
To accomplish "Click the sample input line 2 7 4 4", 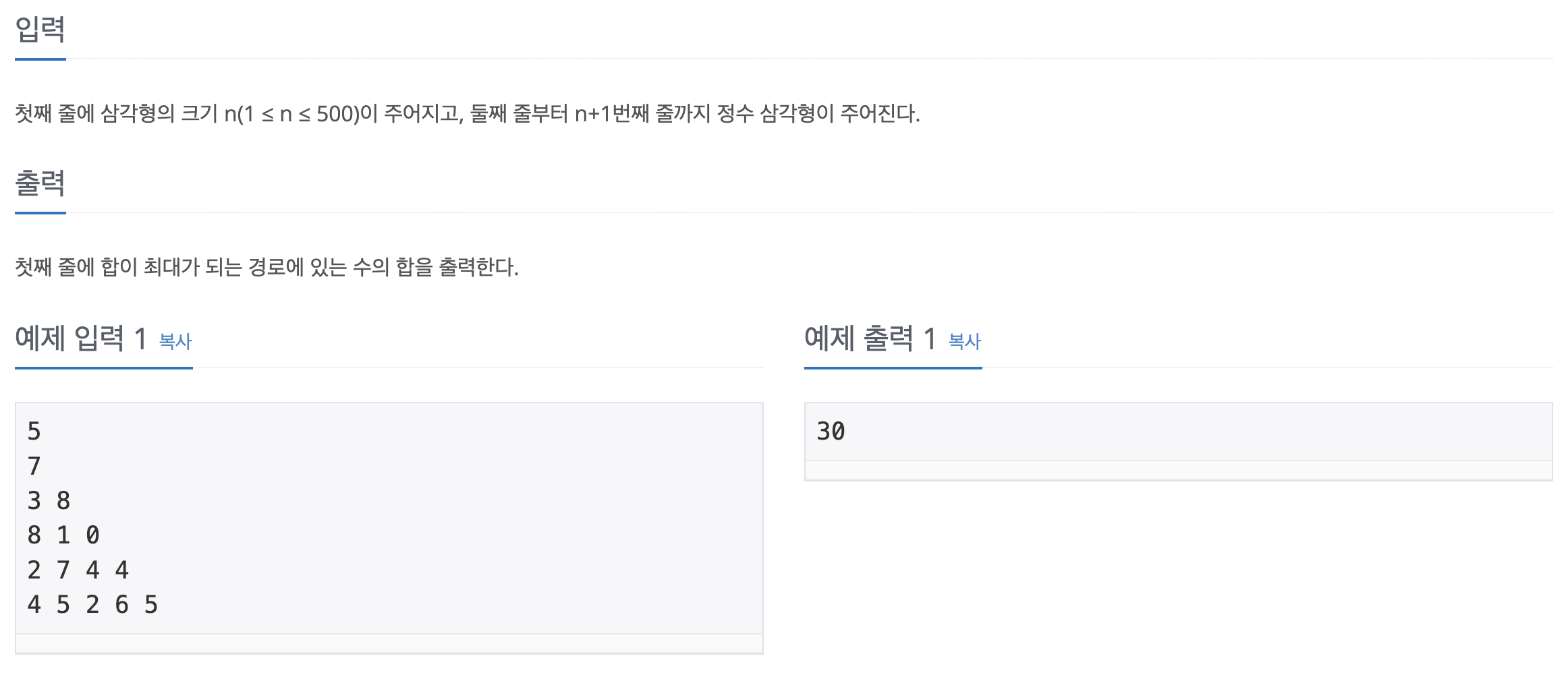I will coord(78,570).
